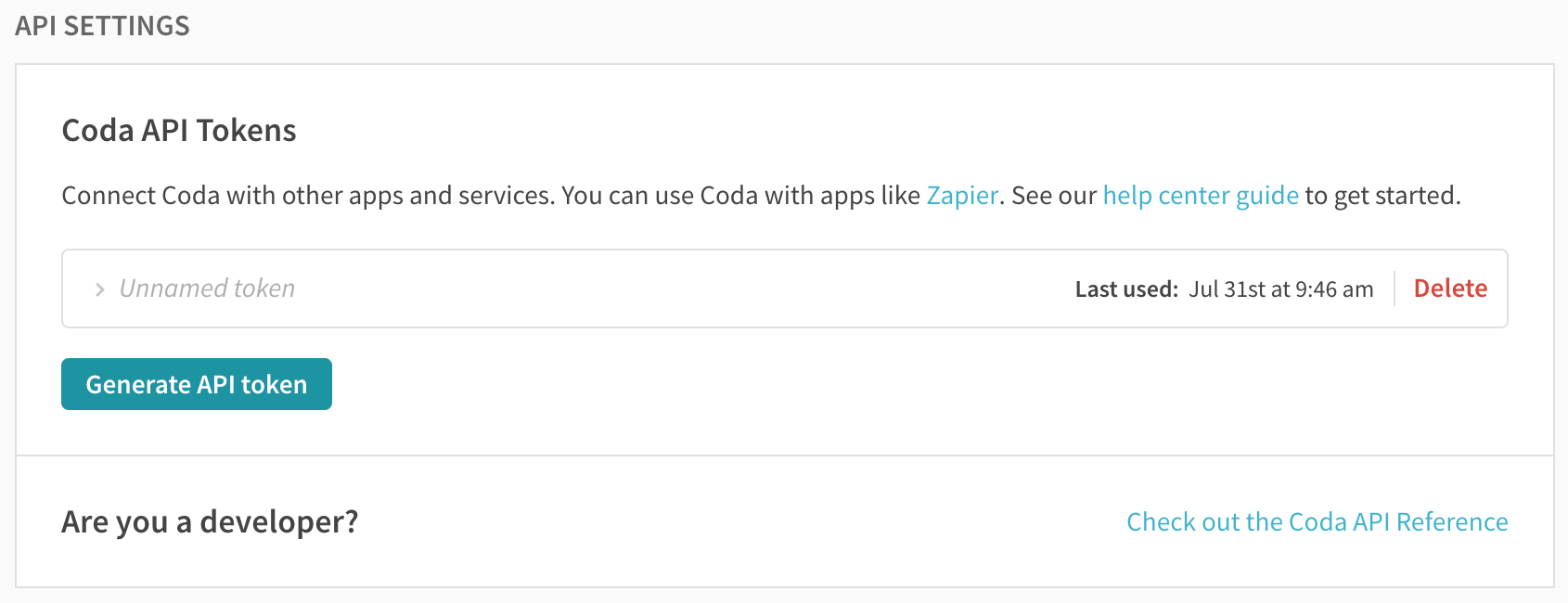Click the Coda API Tokens heading
Viewport: 1568px width, 603px height.
pyautogui.click(x=179, y=131)
